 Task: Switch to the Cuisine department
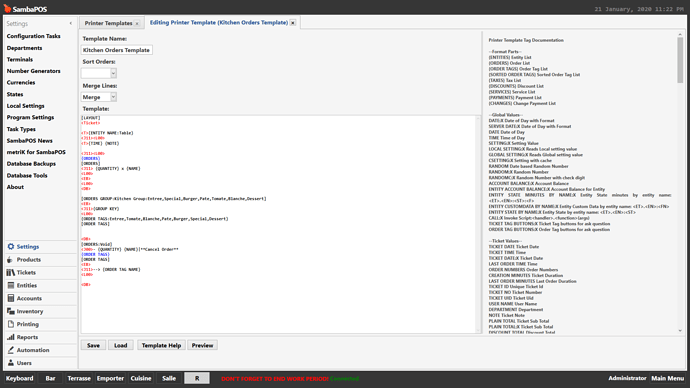(x=141, y=378)
